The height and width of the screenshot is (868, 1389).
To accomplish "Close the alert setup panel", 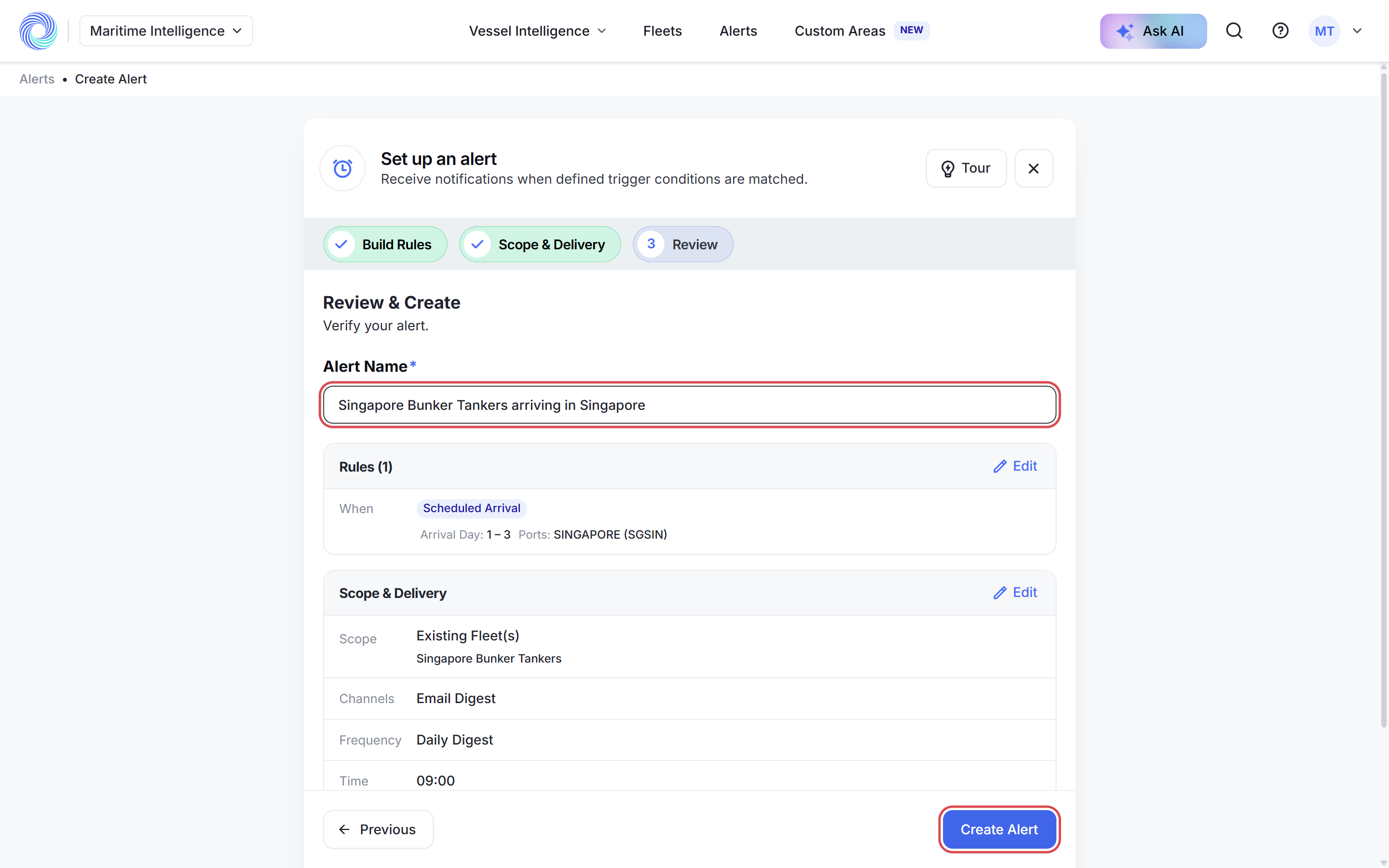I will click(x=1034, y=168).
